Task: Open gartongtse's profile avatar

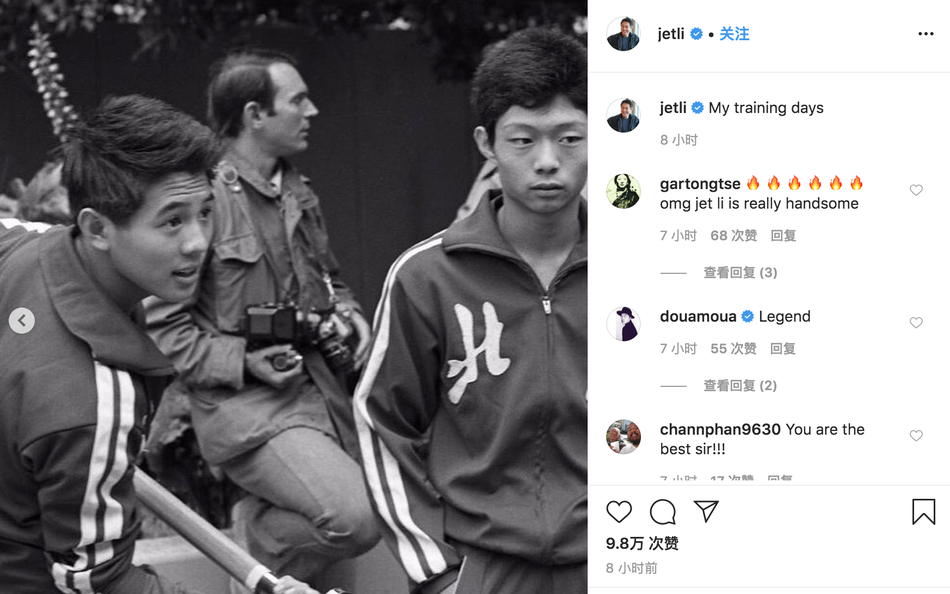Action: pyautogui.click(x=623, y=191)
